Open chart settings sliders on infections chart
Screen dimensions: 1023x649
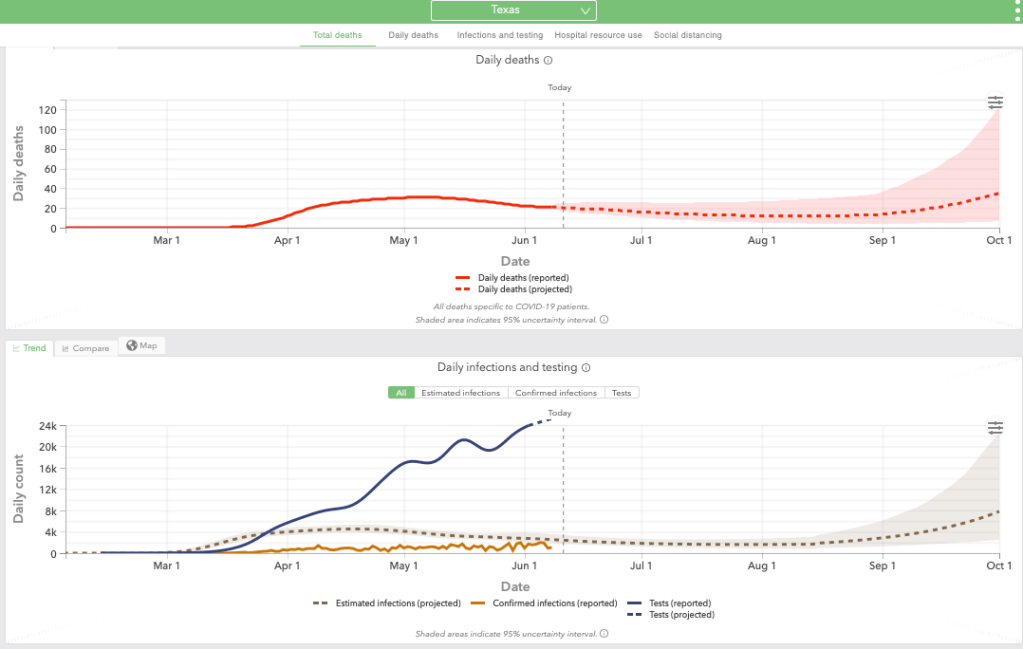[x=995, y=427]
